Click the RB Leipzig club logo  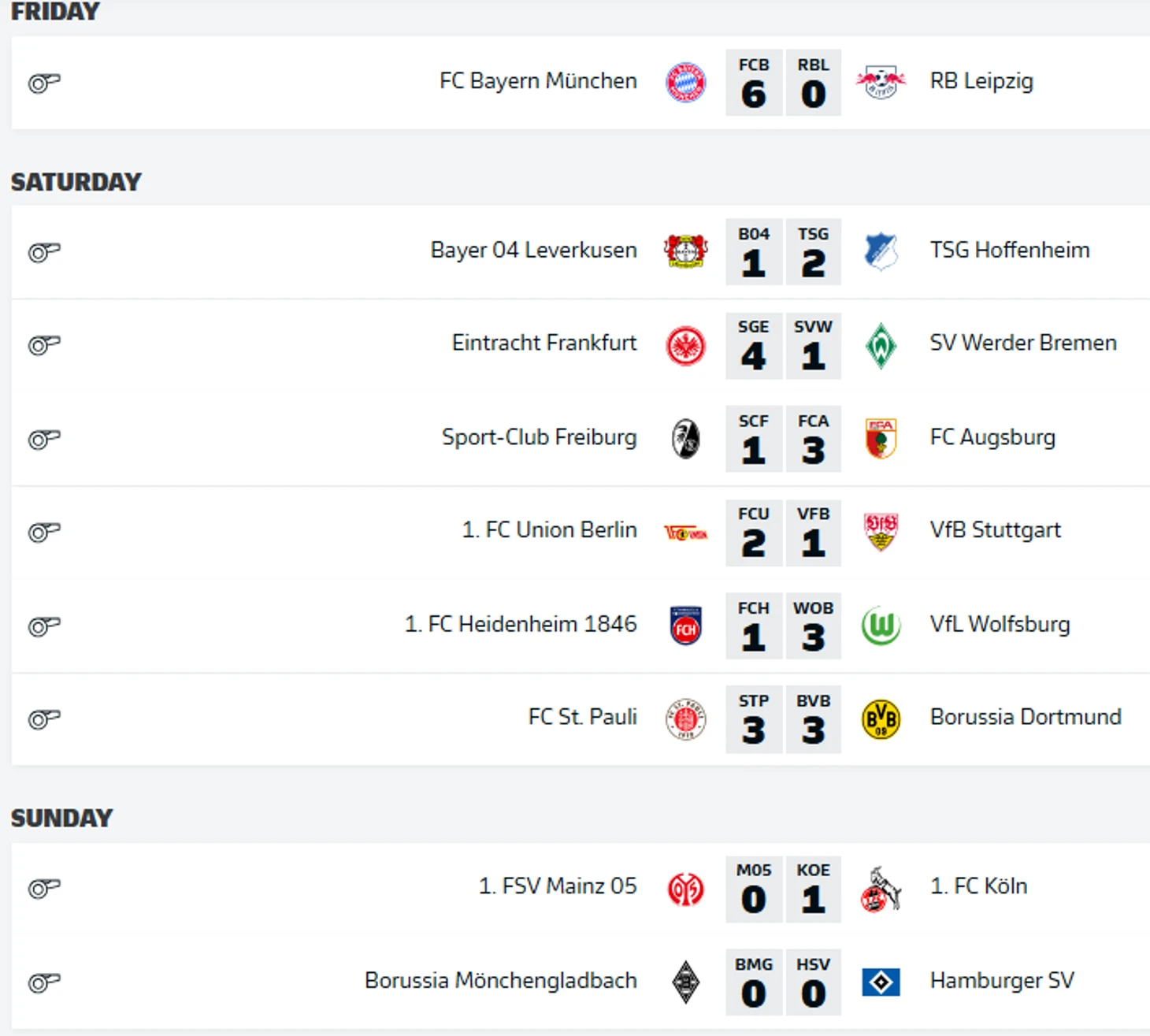881,83
